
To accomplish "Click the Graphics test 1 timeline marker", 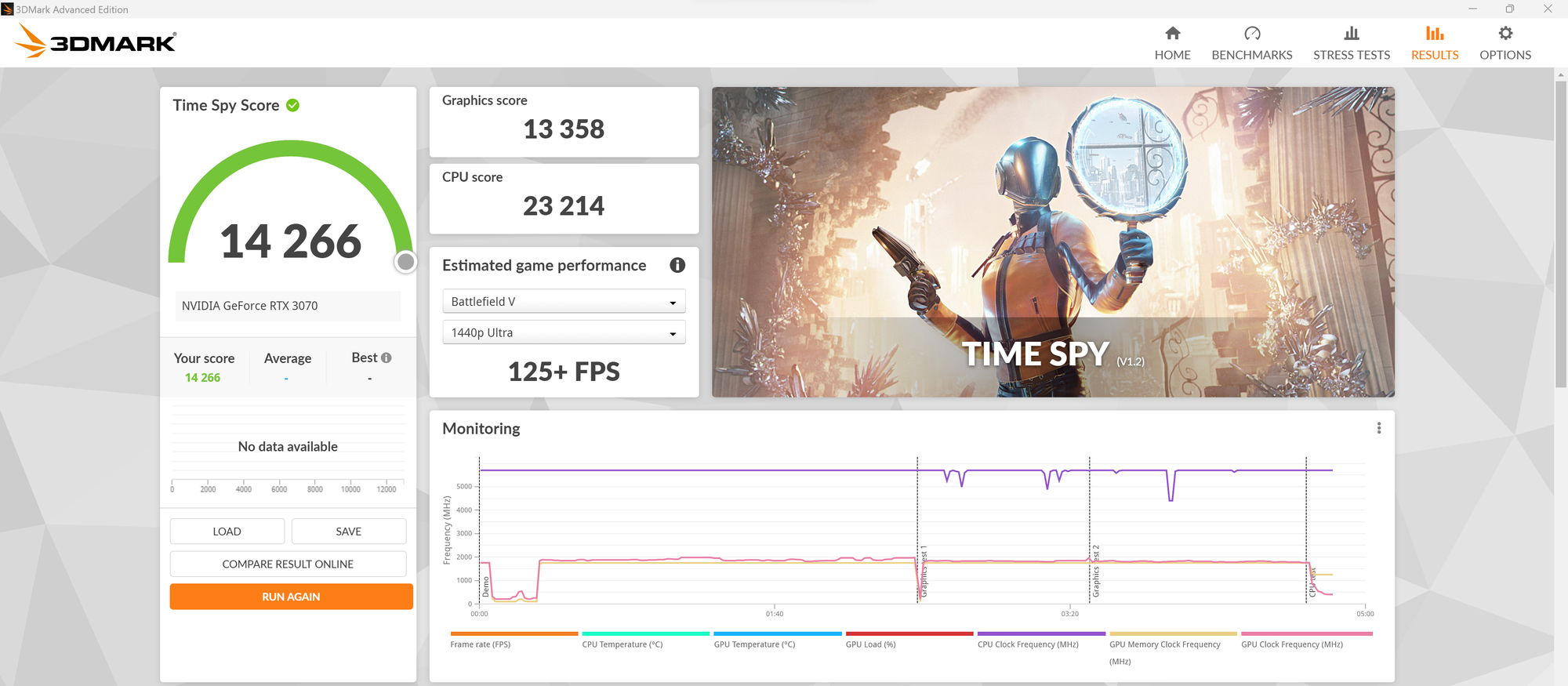I will tap(924, 572).
